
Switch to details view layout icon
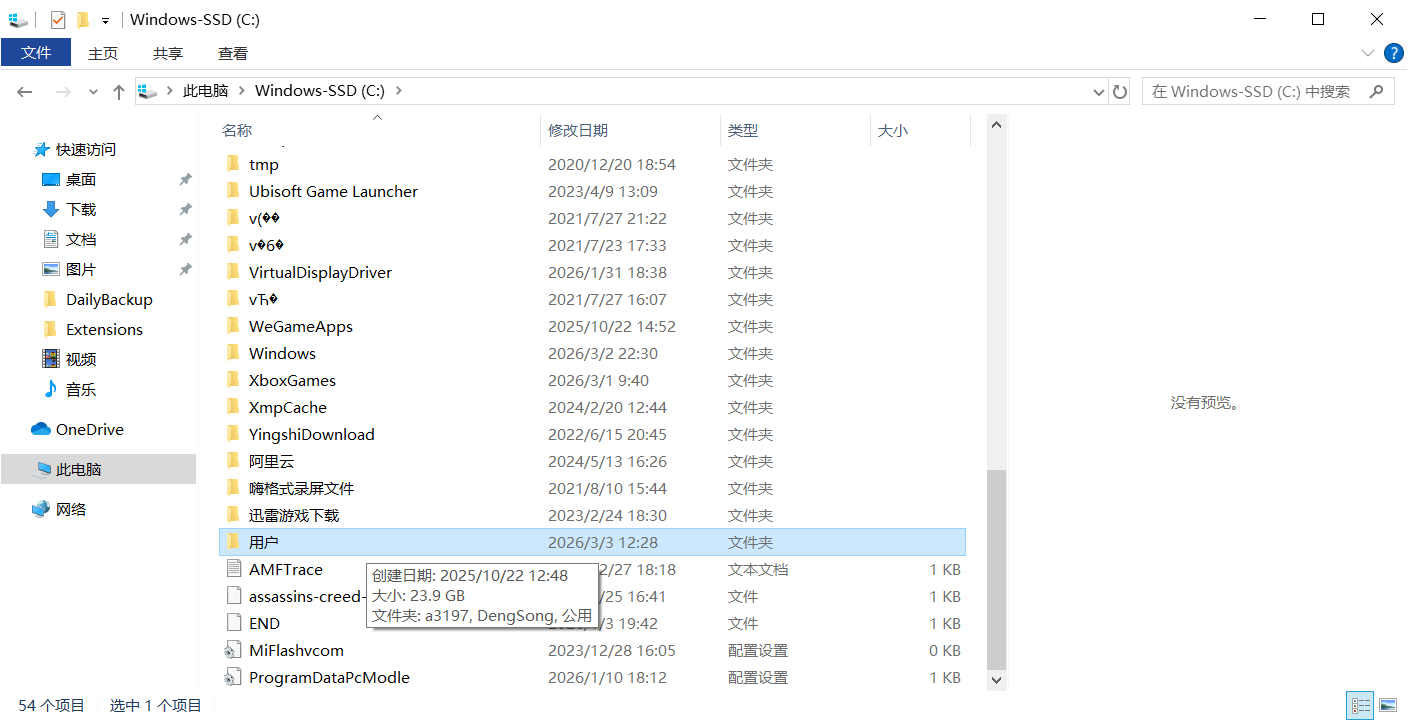(x=1359, y=706)
